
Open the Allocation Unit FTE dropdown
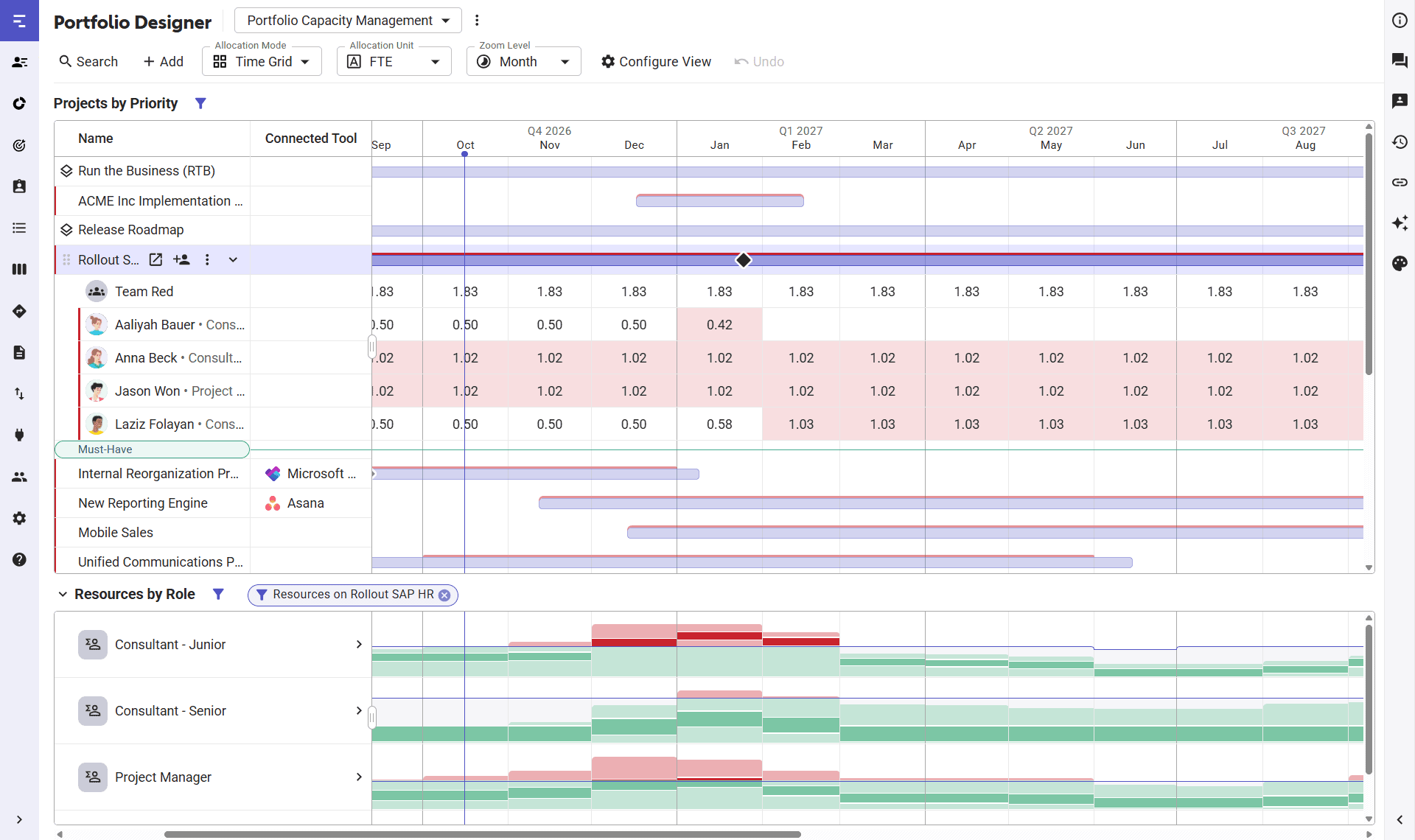click(394, 62)
